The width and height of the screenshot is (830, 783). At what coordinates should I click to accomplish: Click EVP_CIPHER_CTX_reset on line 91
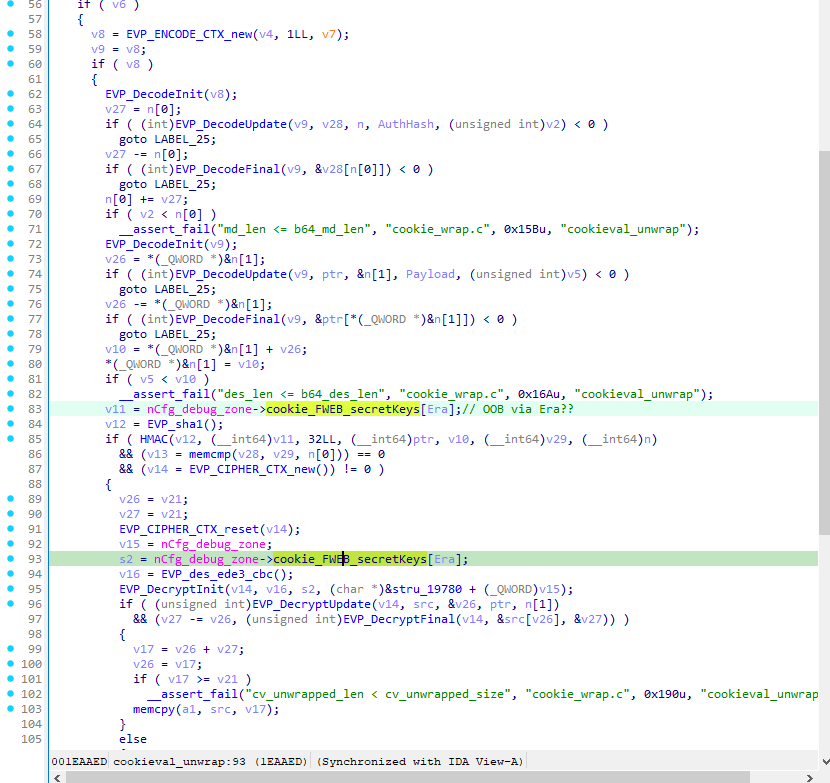[189, 529]
